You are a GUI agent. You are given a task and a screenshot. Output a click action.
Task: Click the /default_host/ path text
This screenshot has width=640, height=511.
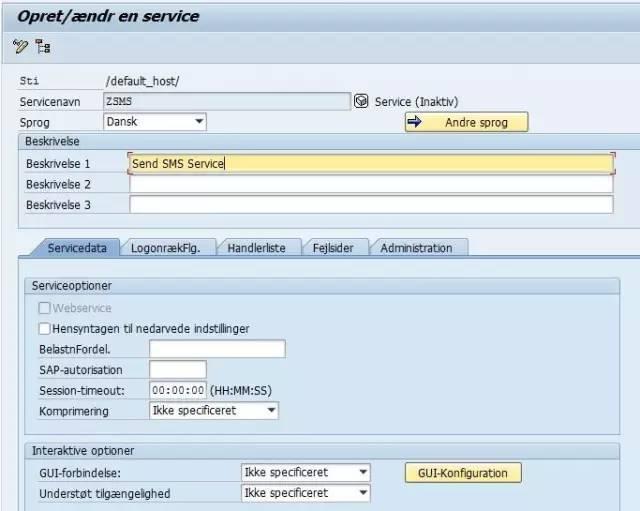click(142, 81)
